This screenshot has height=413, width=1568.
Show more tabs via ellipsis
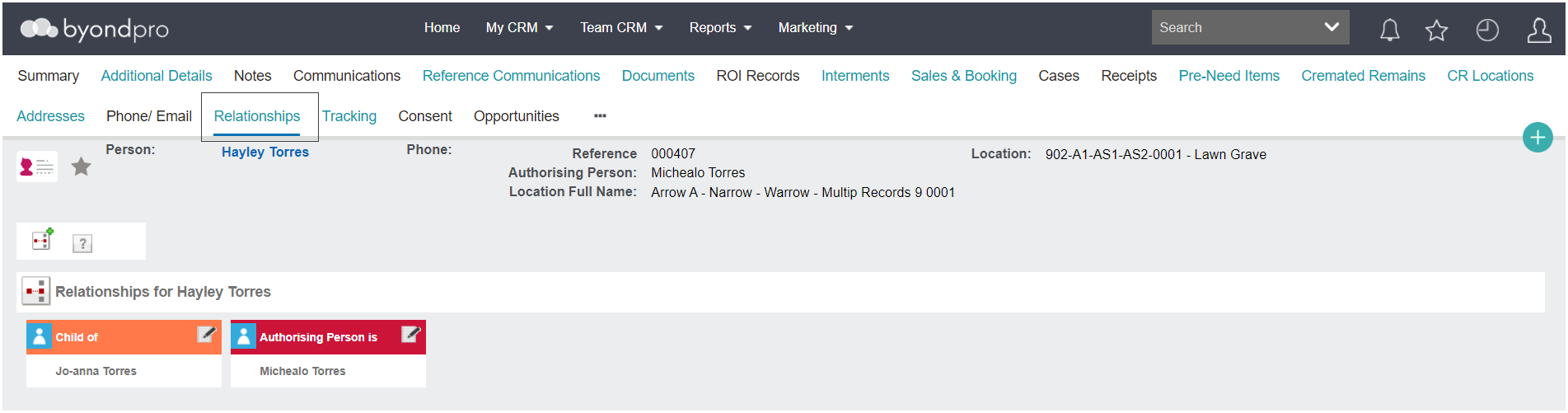click(600, 116)
